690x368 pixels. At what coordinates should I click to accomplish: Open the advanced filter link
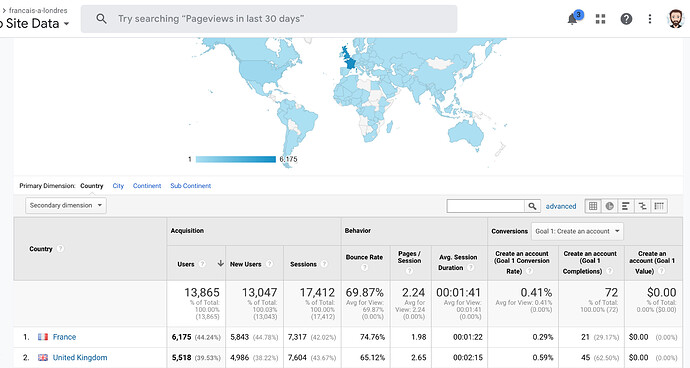[561, 206]
